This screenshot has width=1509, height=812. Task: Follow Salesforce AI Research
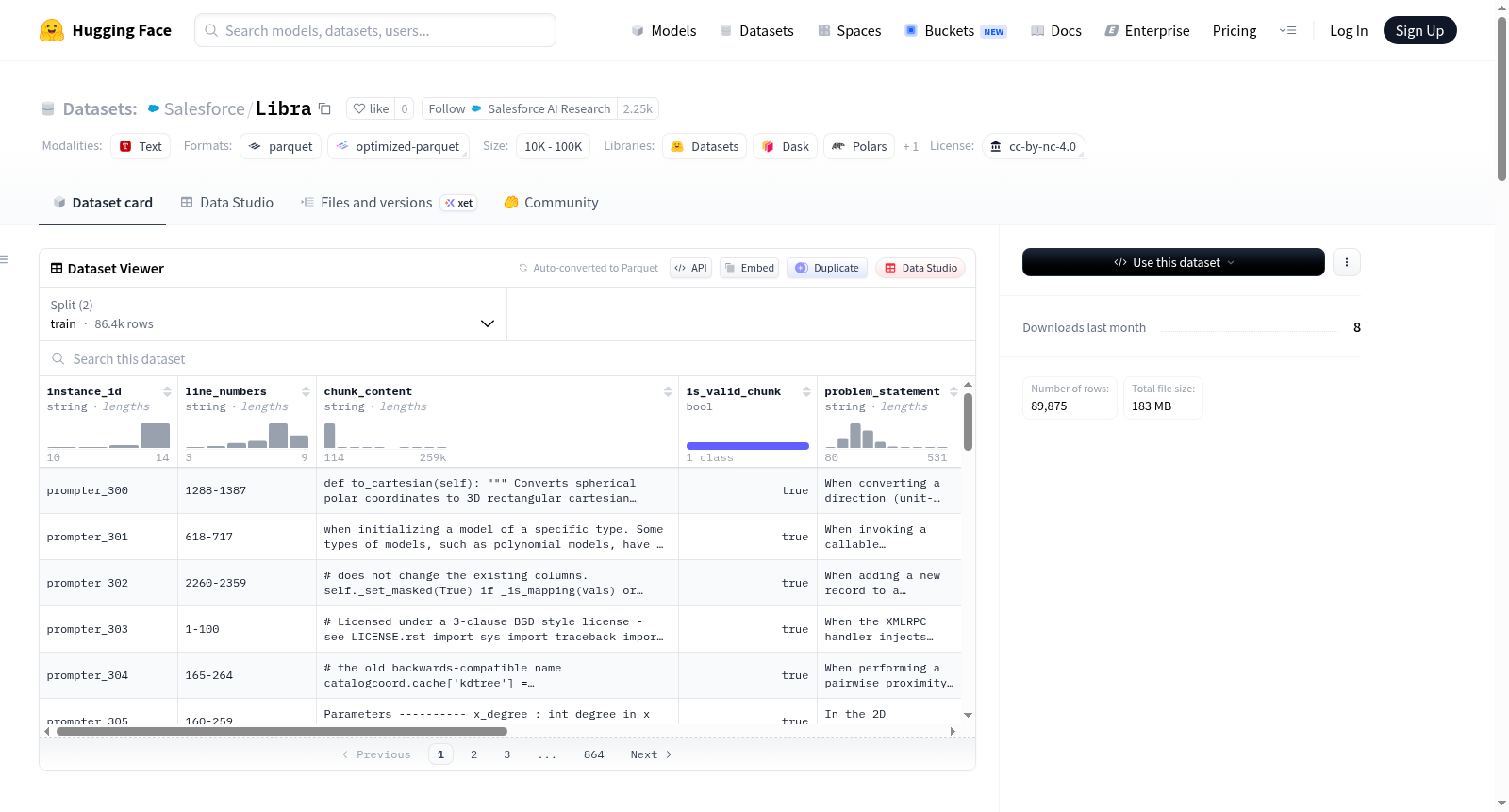click(520, 108)
